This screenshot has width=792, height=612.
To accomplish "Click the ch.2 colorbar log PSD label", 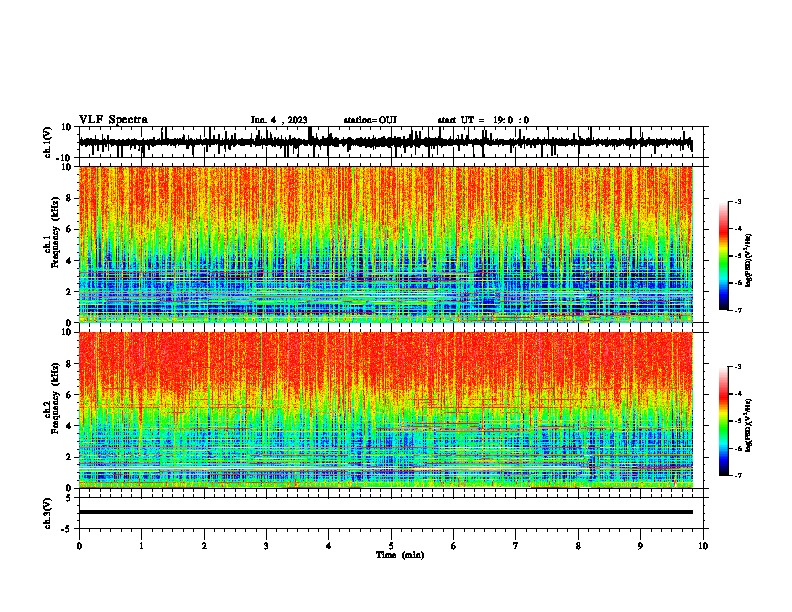I will point(749,425).
